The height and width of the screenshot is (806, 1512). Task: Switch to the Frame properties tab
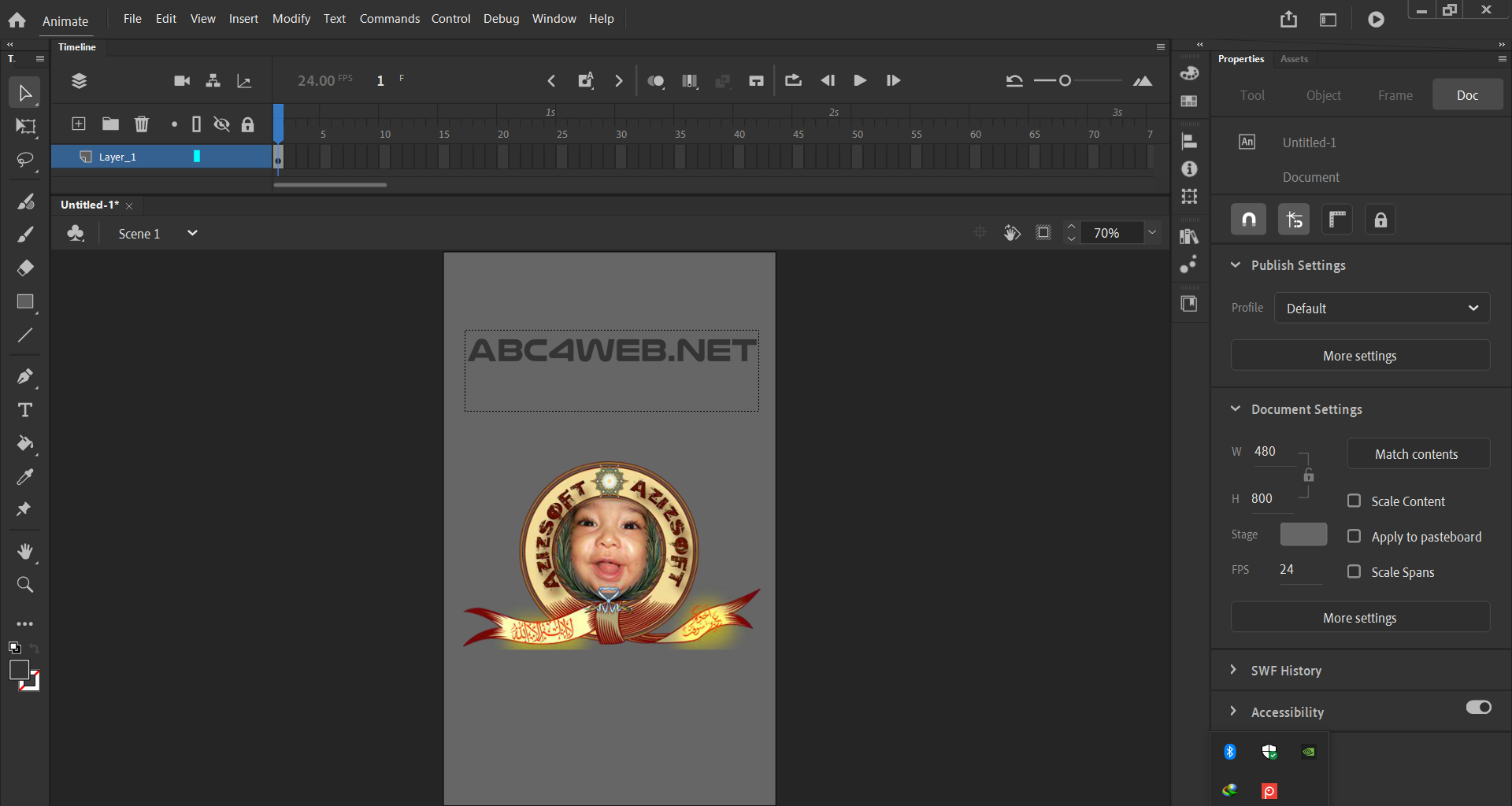coord(1395,95)
